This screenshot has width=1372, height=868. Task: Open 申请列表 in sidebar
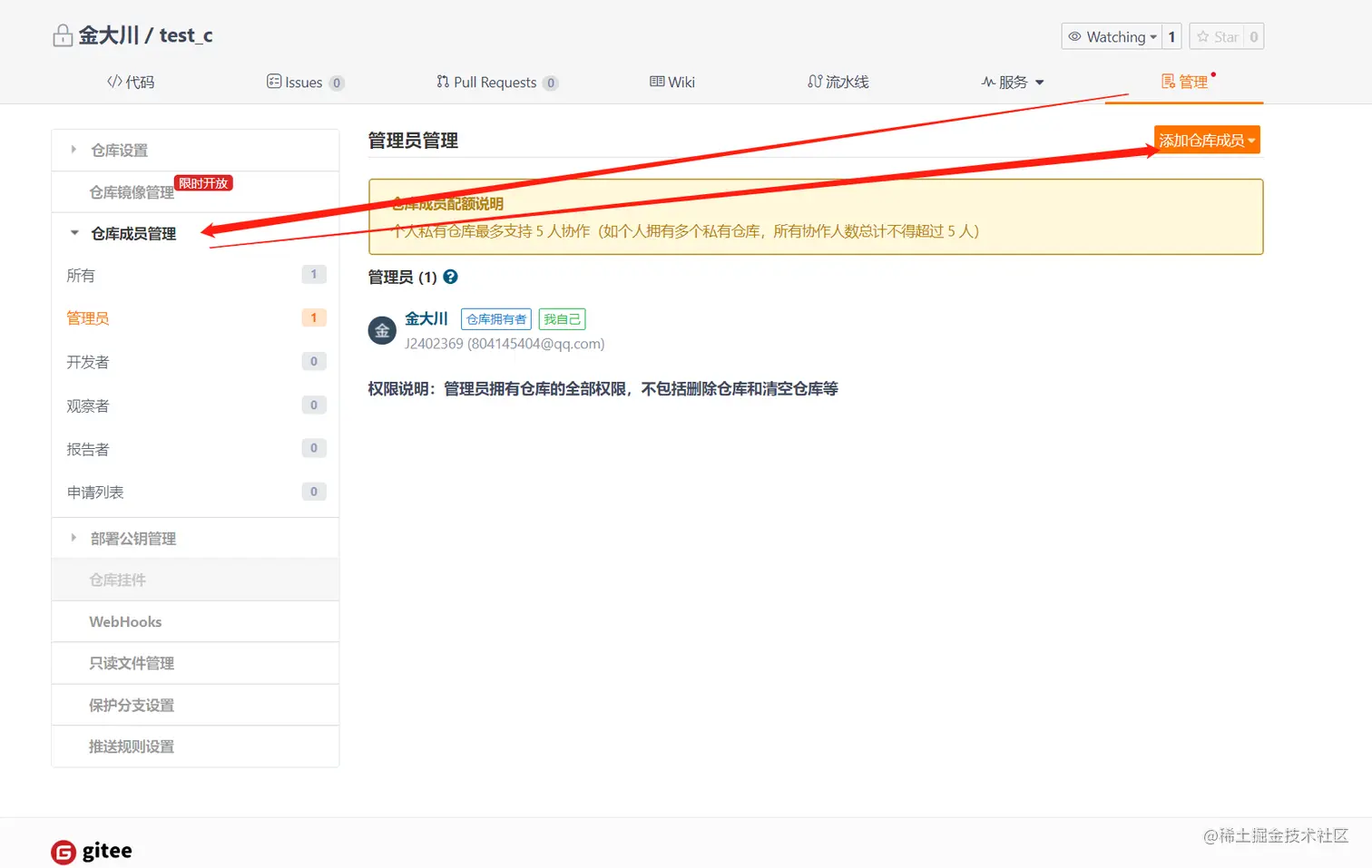pyautogui.click(x=195, y=493)
